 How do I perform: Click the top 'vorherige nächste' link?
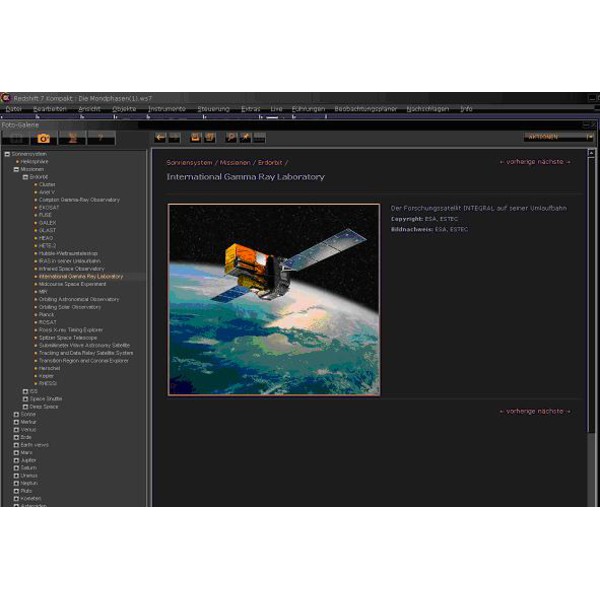pyautogui.click(x=535, y=161)
